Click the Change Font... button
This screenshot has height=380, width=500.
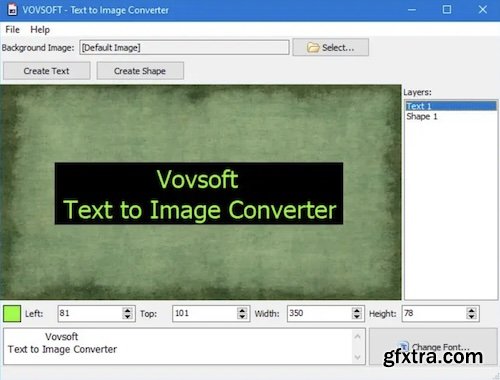coord(434,347)
